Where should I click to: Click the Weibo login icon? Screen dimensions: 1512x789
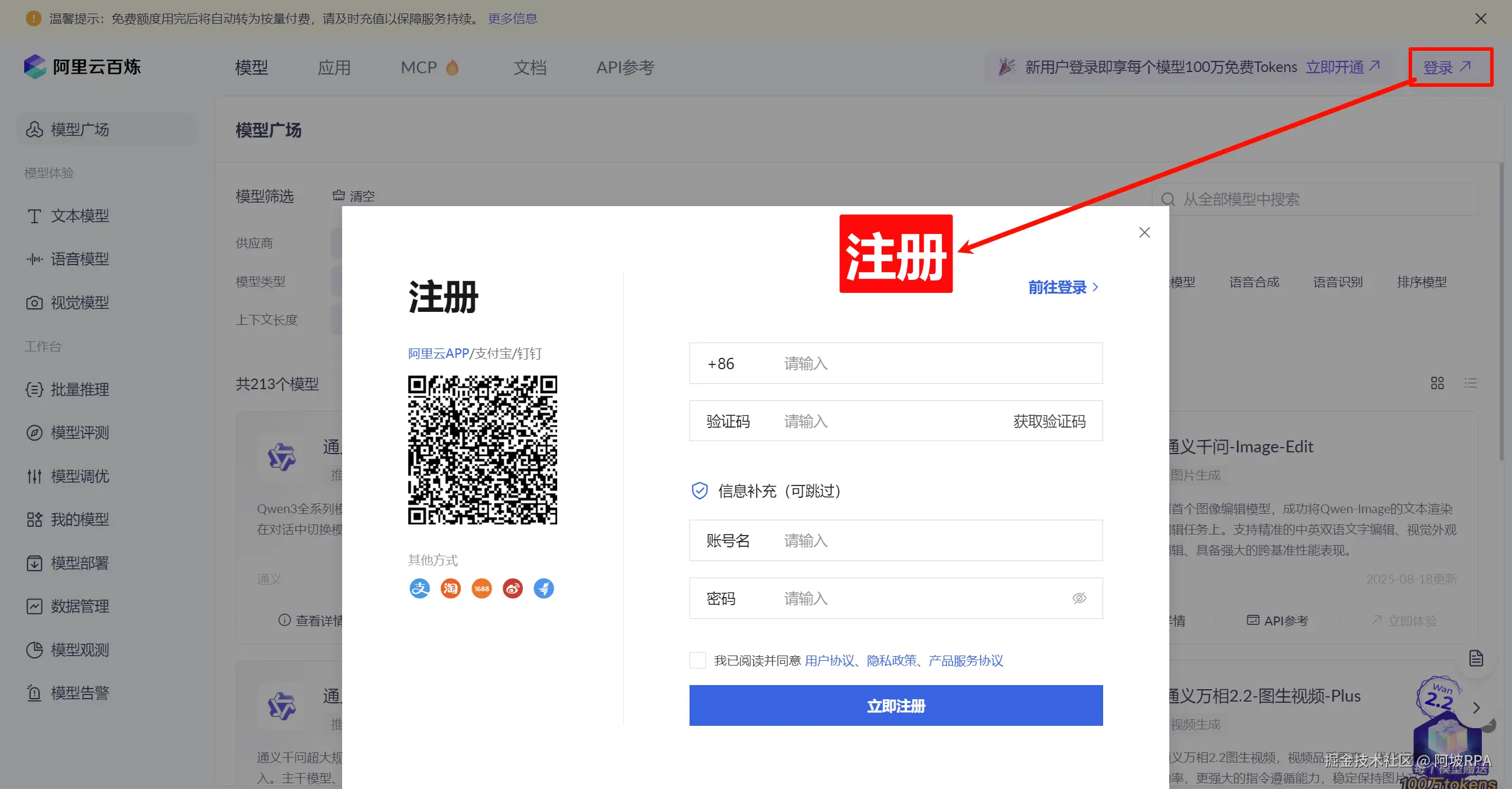pyautogui.click(x=513, y=588)
